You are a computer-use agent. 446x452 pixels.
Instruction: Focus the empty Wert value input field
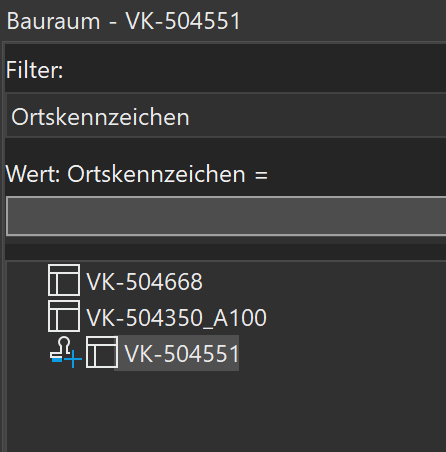point(226,216)
